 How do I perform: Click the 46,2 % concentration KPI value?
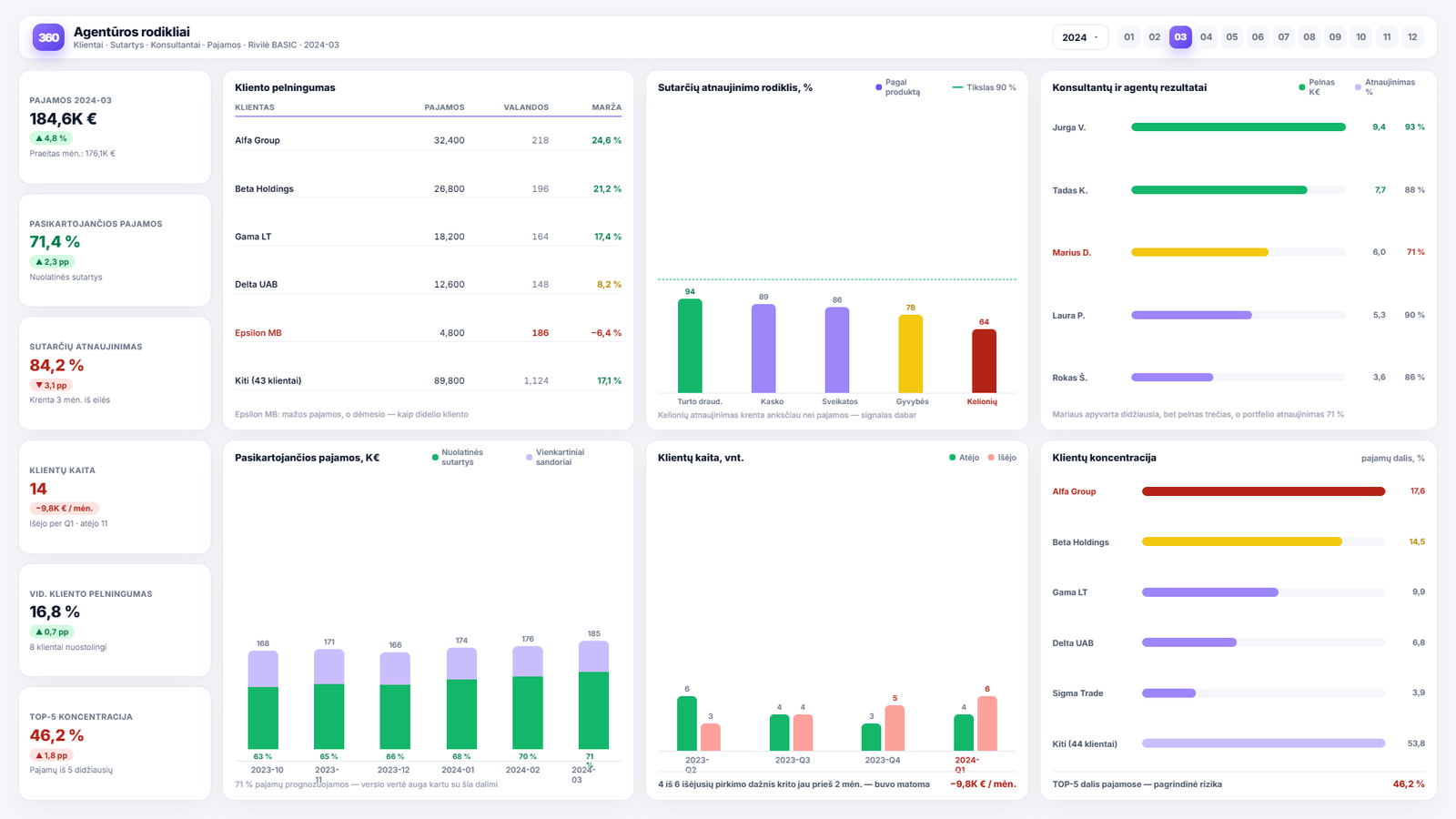pyautogui.click(x=56, y=735)
